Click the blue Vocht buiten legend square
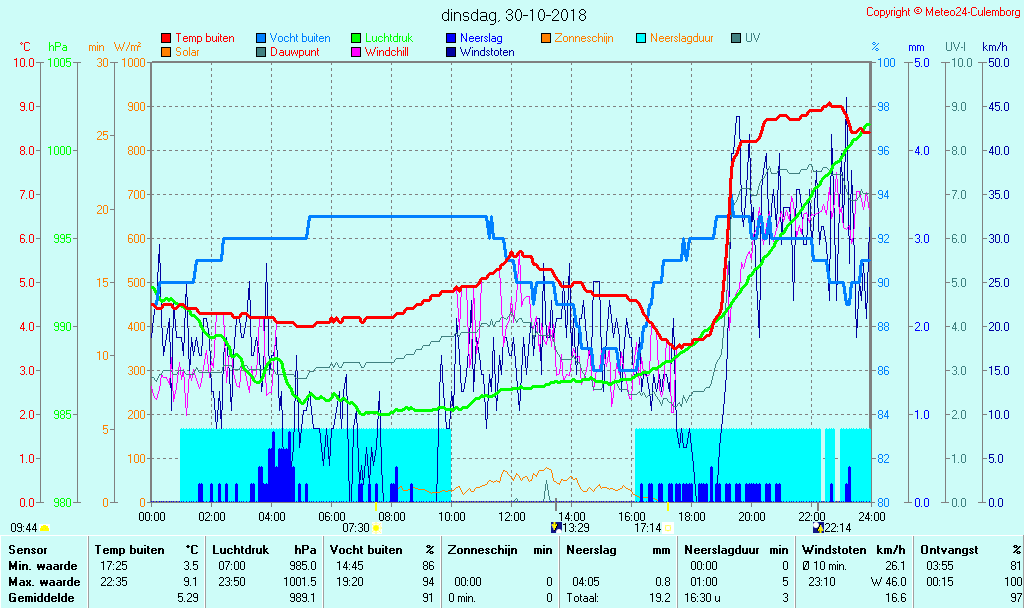1026x608 pixels. tap(261, 39)
